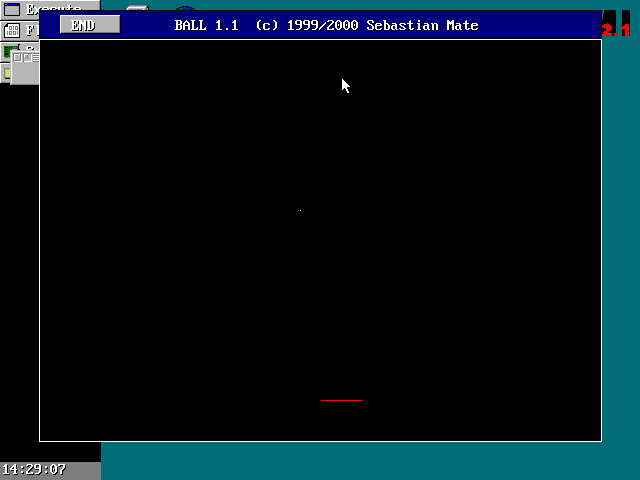
Task: Click the globe icon above title bar
Action: pos(186,7)
